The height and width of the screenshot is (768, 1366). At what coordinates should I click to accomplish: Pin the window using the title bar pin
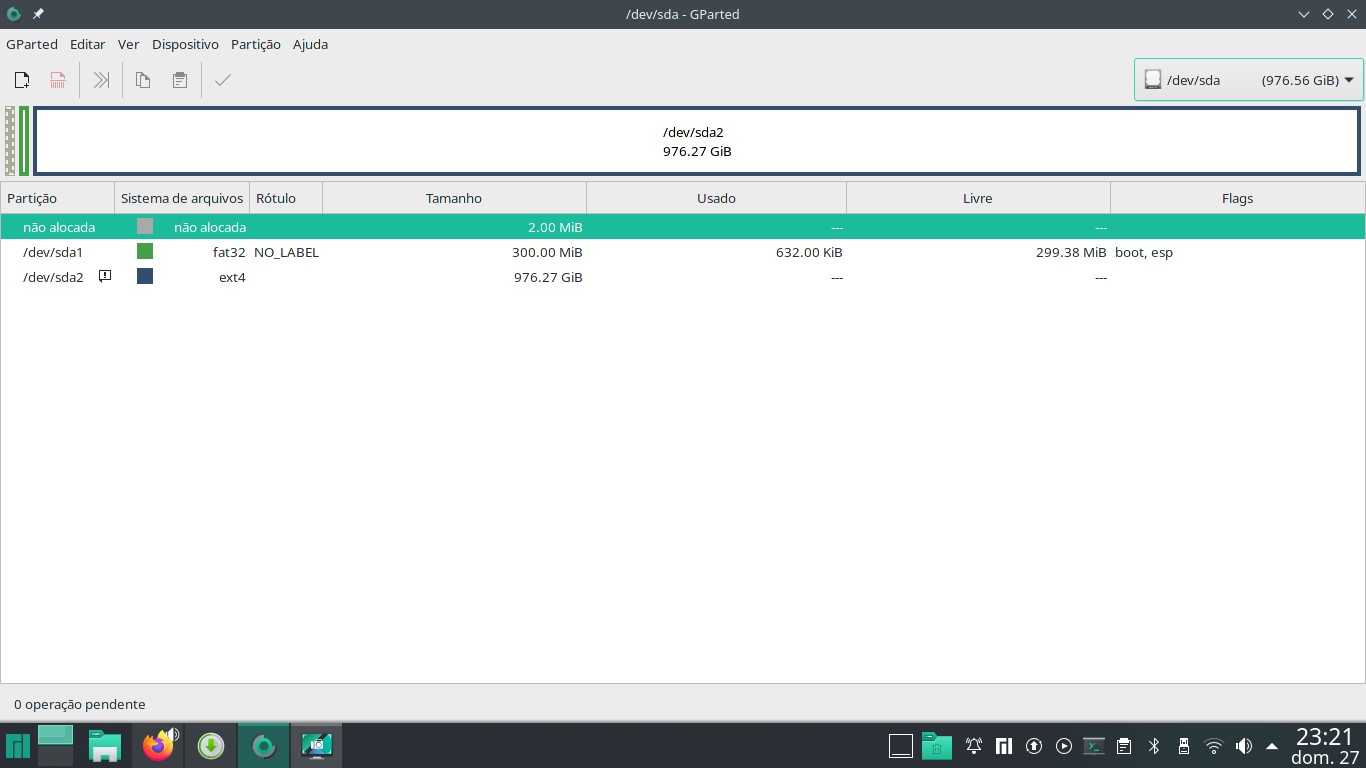click(38, 14)
